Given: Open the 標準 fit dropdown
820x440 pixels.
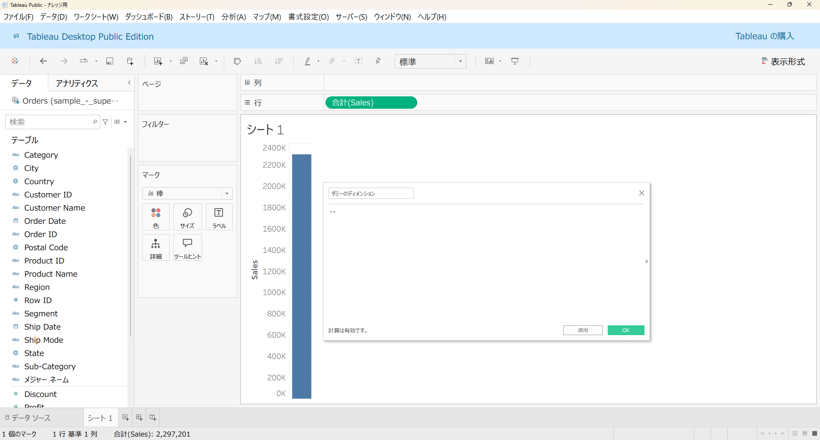Looking at the screenshot, I should (x=430, y=62).
